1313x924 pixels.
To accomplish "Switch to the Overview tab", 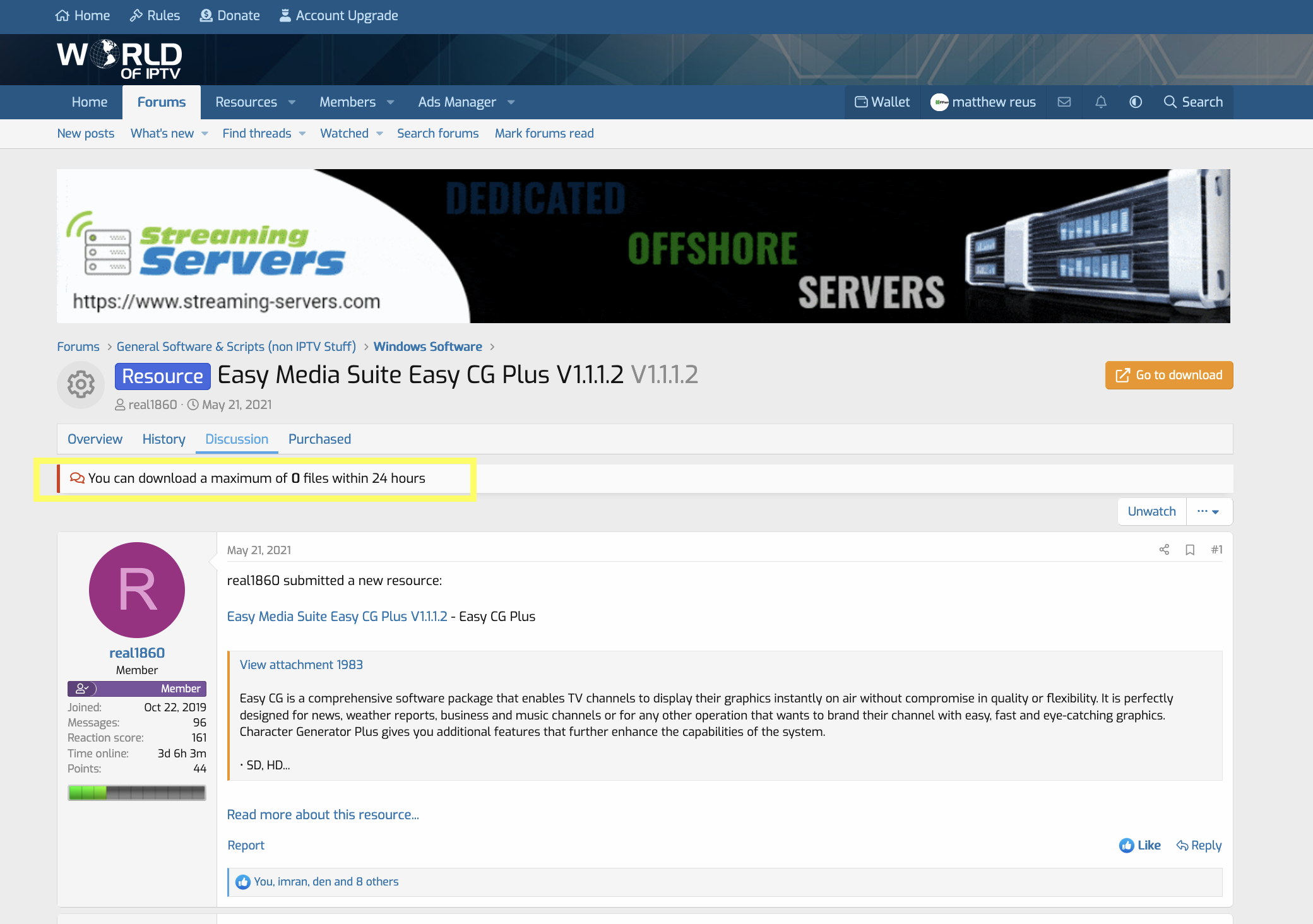I will [x=95, y=439].
